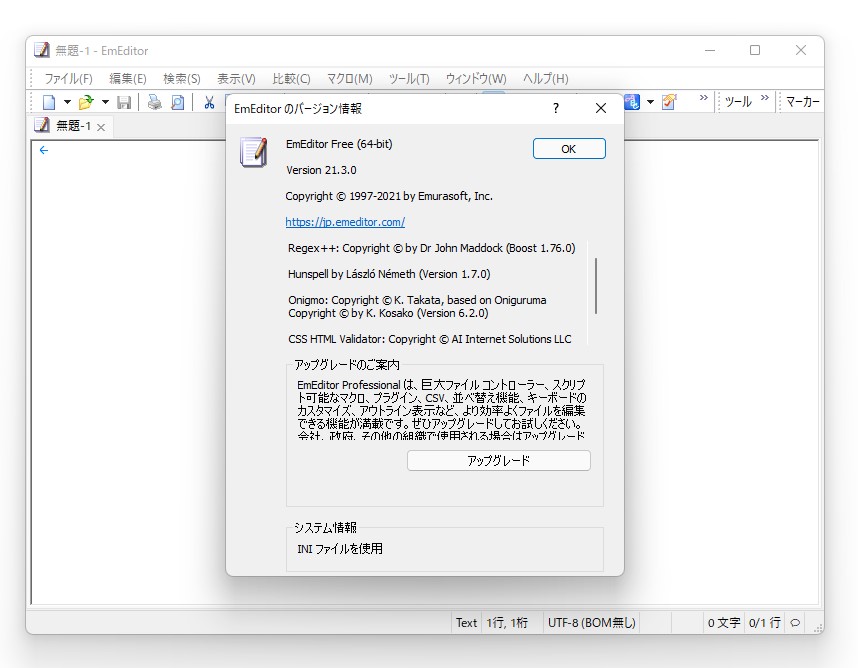Click the OK button in the version dialog
This screenshot has height=668, width=858.
pyautogui.click(x=568, y=148)
